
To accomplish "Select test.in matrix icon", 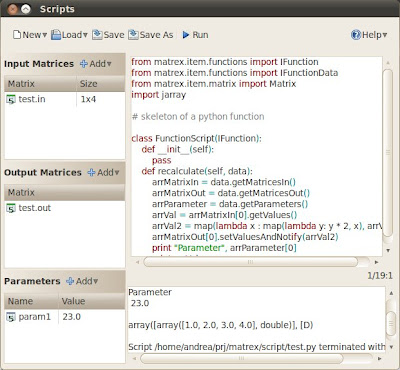I will click(11, 99).
